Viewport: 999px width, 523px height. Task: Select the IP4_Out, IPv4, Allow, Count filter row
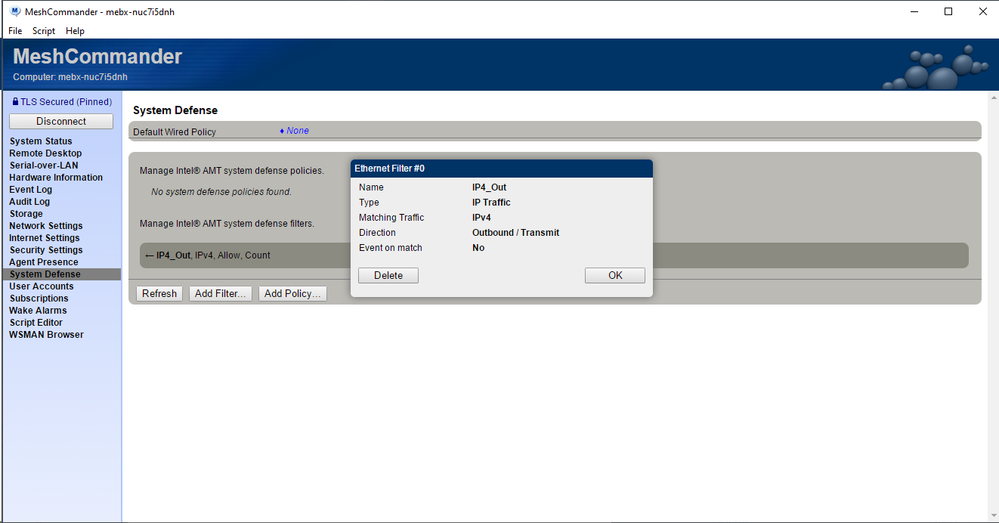click(554, 255)
